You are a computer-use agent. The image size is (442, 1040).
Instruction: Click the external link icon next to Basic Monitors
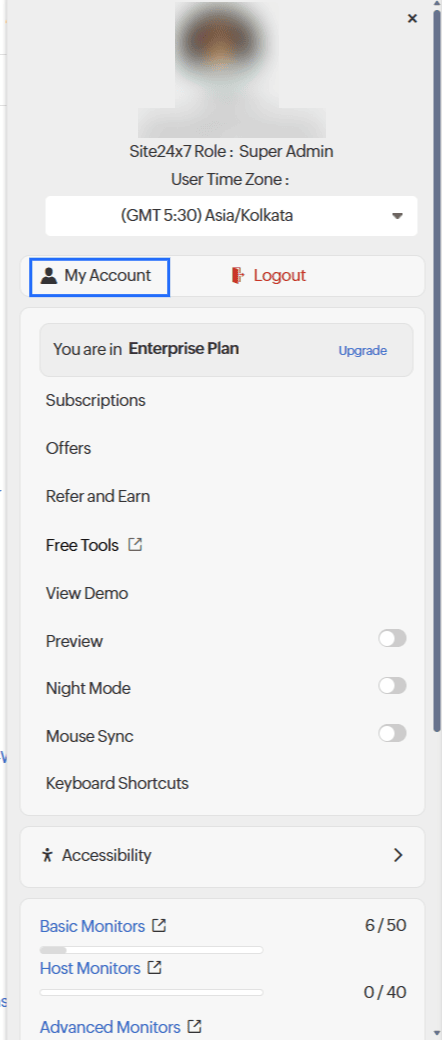pyautogui.click(x=159, y=925)
